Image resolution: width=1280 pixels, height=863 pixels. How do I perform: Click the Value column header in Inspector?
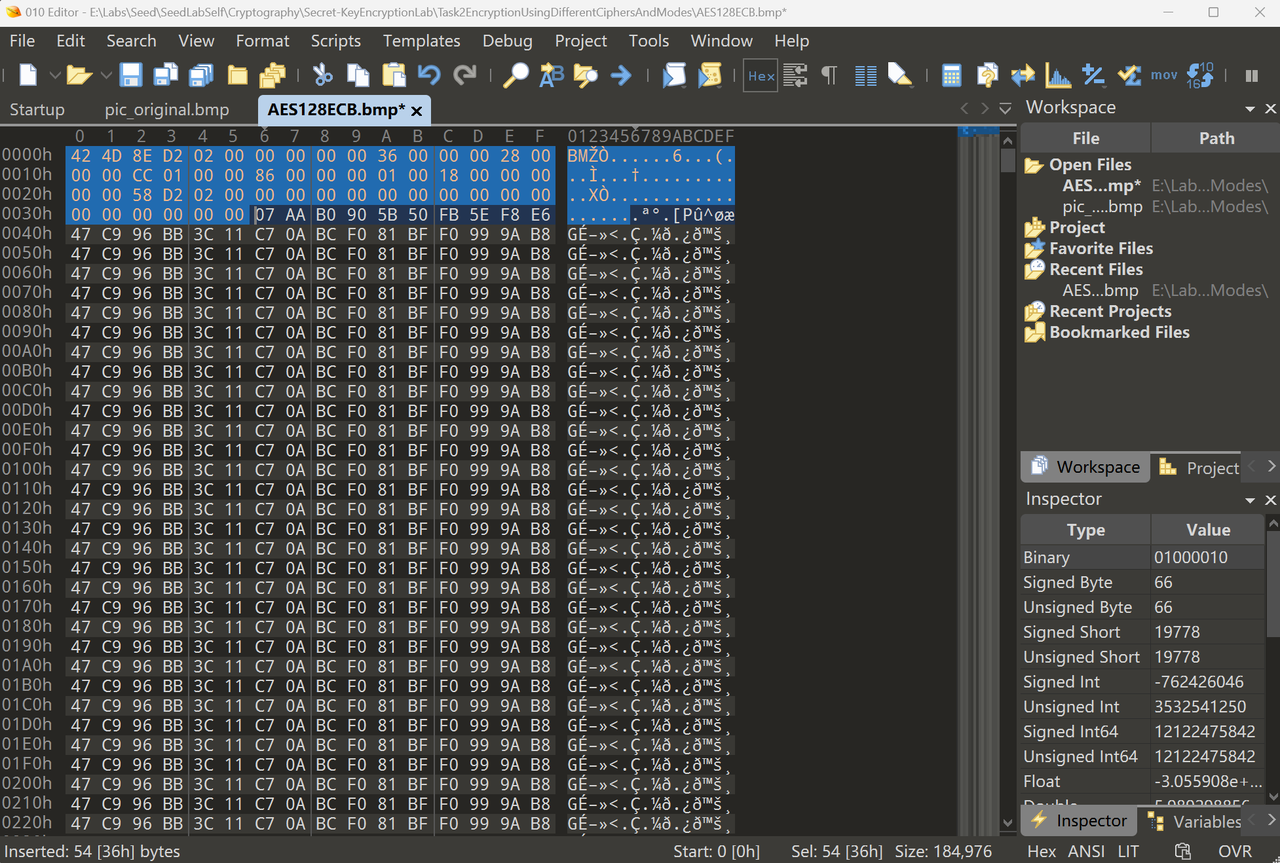point(1208,530)
